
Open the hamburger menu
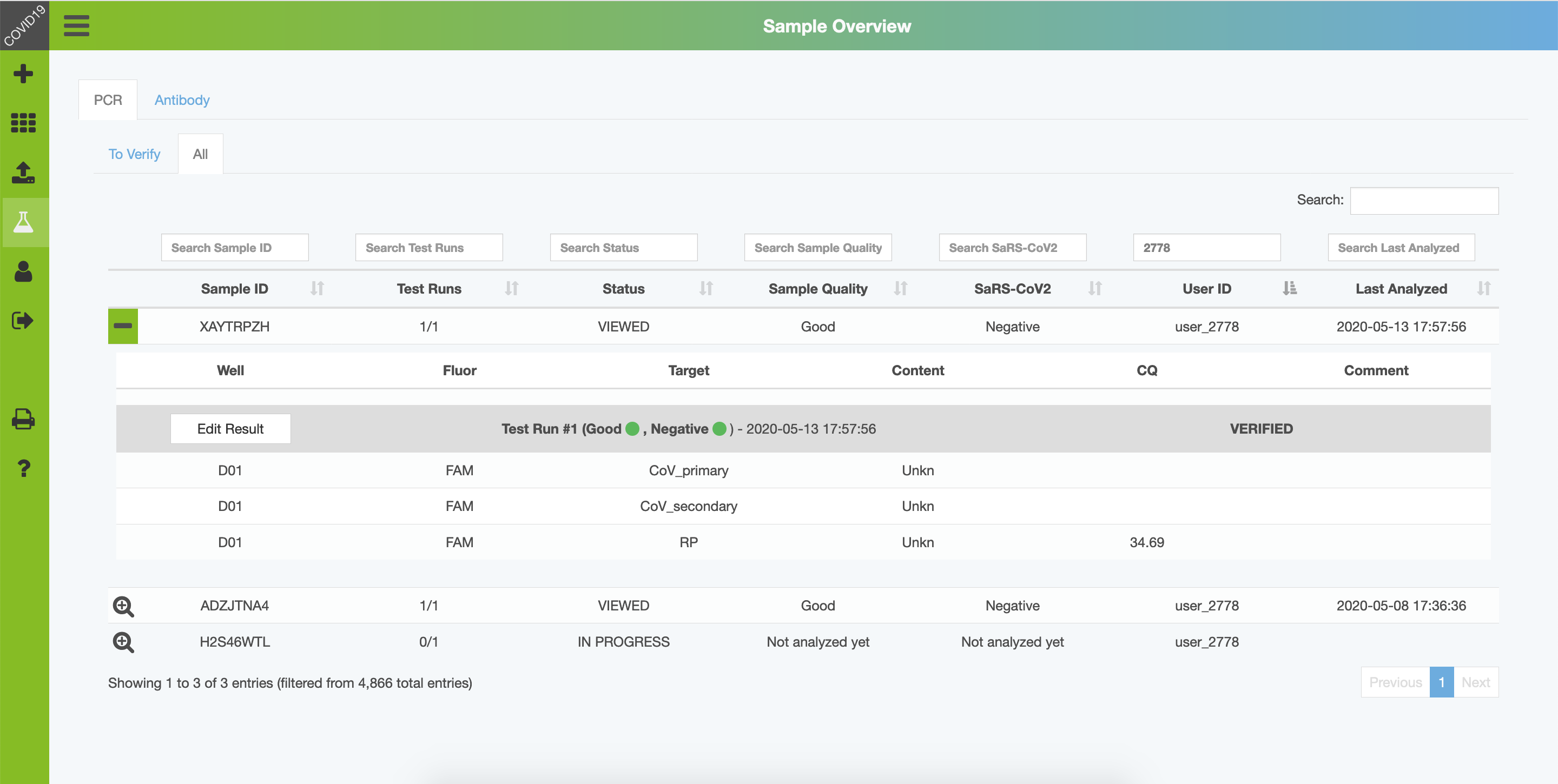[x=76, y=25]
